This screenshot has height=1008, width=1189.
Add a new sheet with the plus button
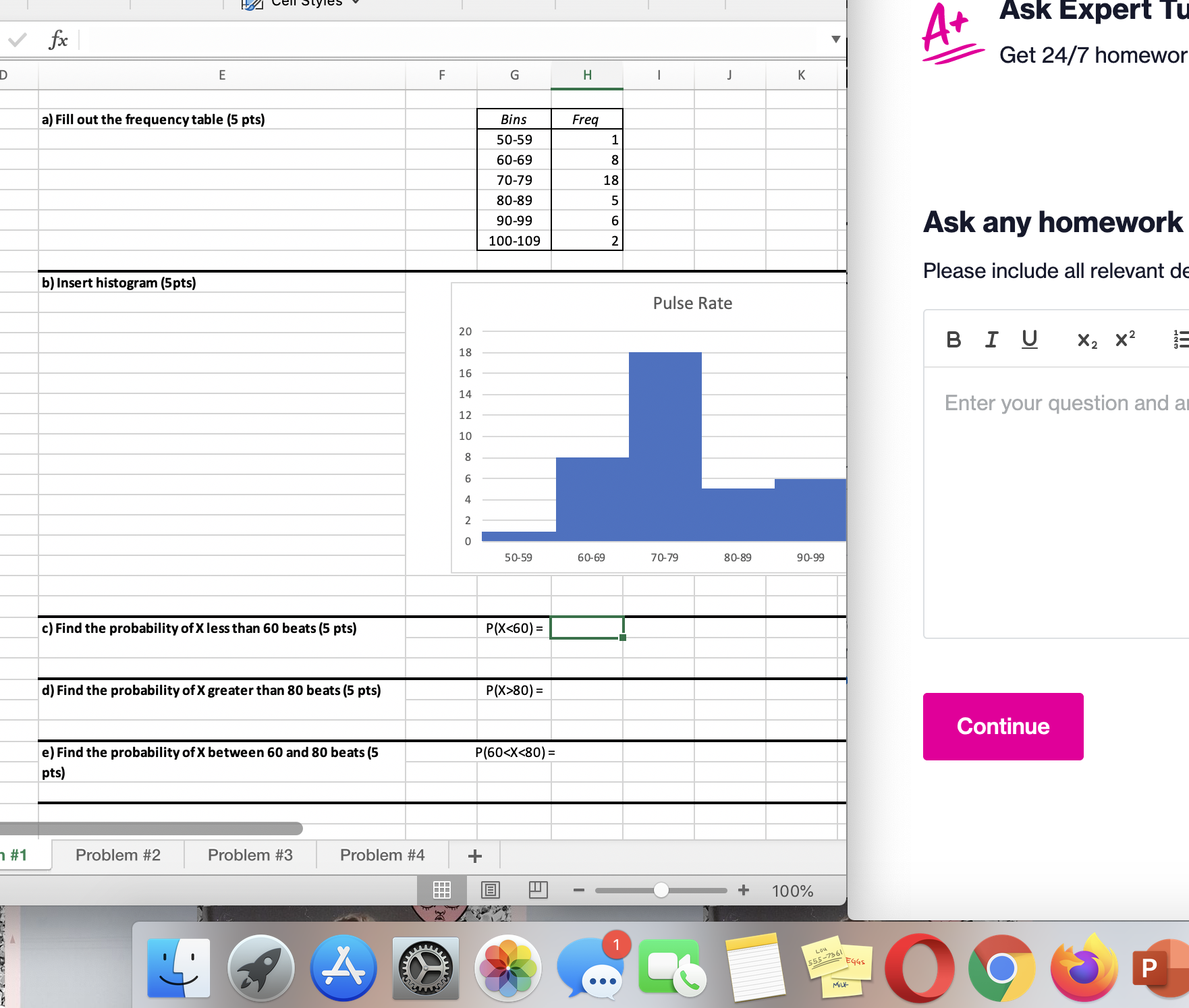[475, 855]
